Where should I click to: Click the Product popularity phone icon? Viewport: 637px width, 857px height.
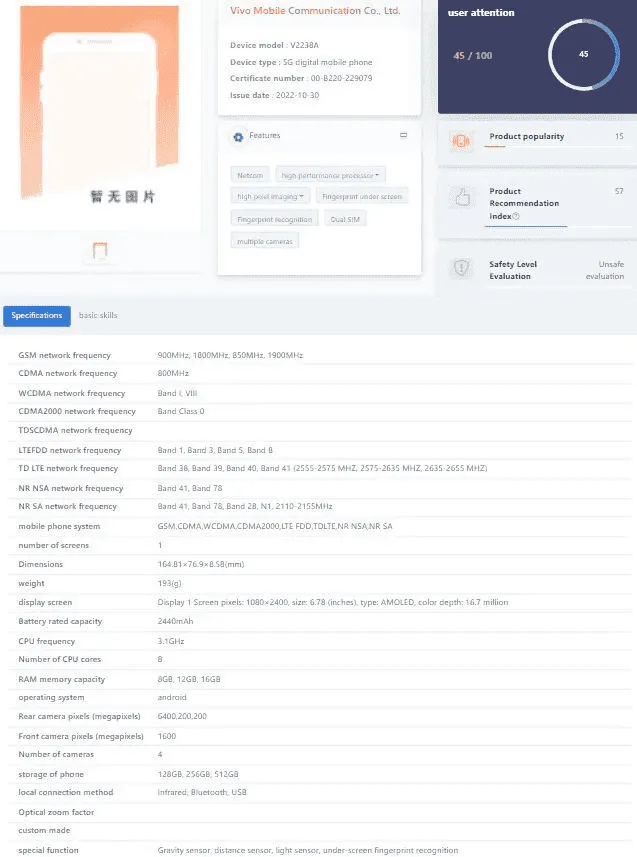461,141
